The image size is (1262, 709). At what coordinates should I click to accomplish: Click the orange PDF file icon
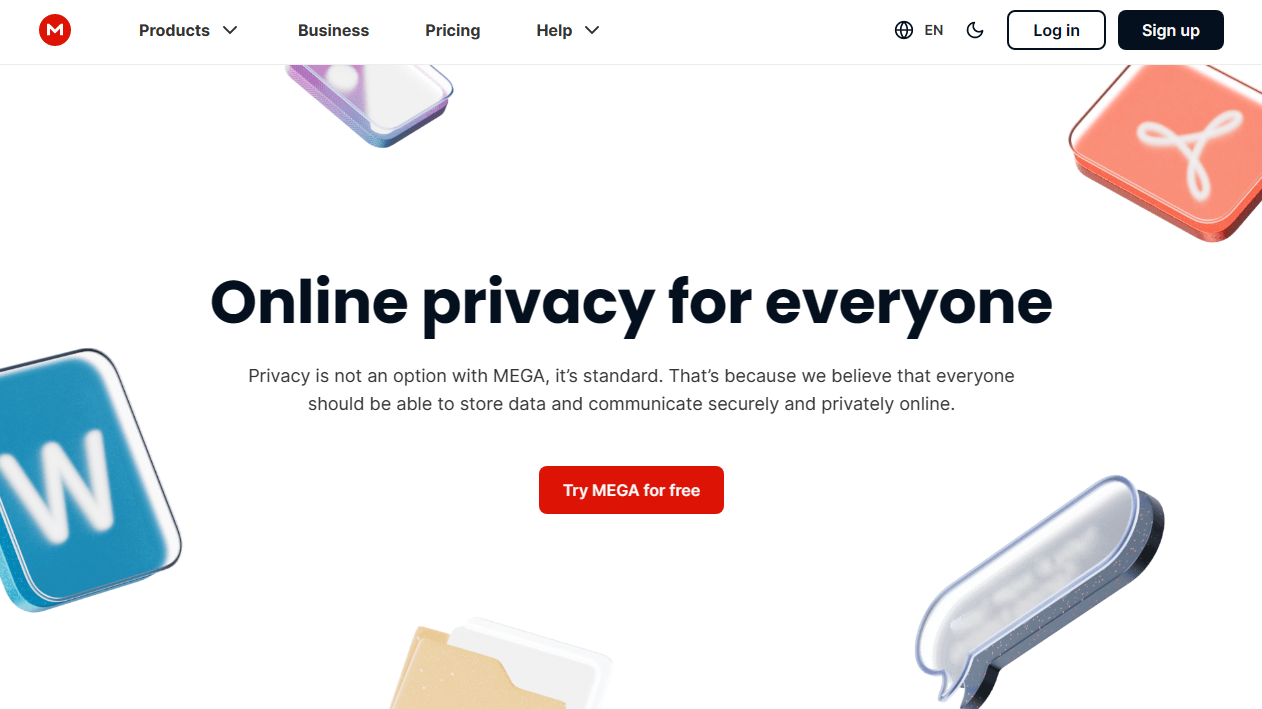(1166, 150)
